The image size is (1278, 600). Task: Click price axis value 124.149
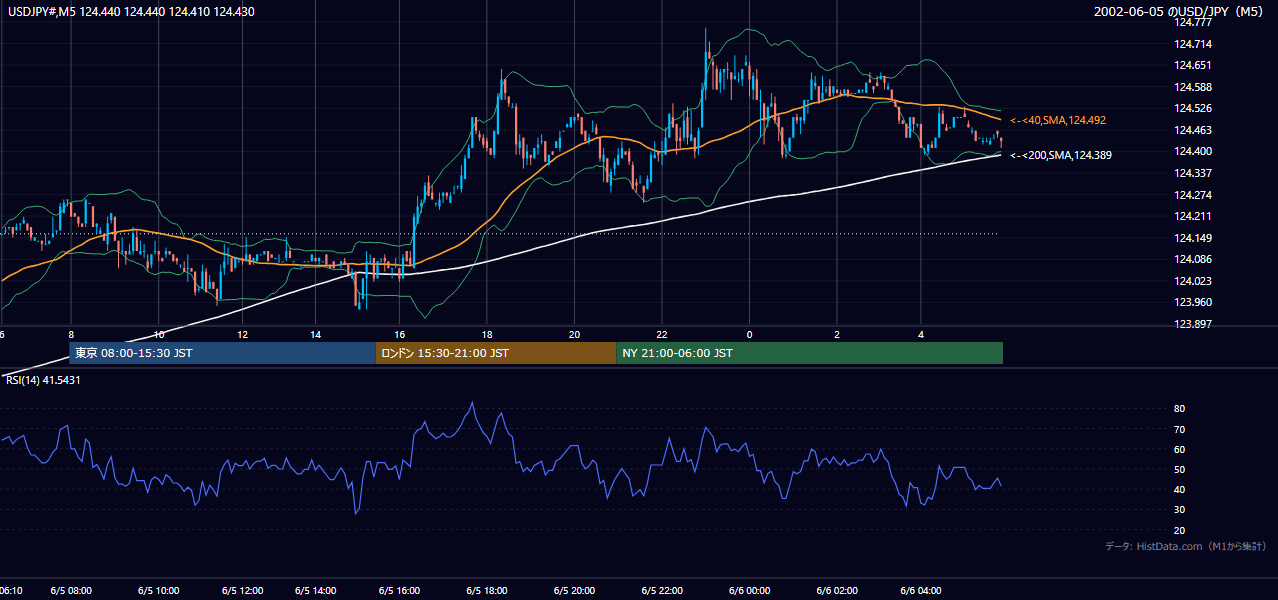[x=1194, y=238]
